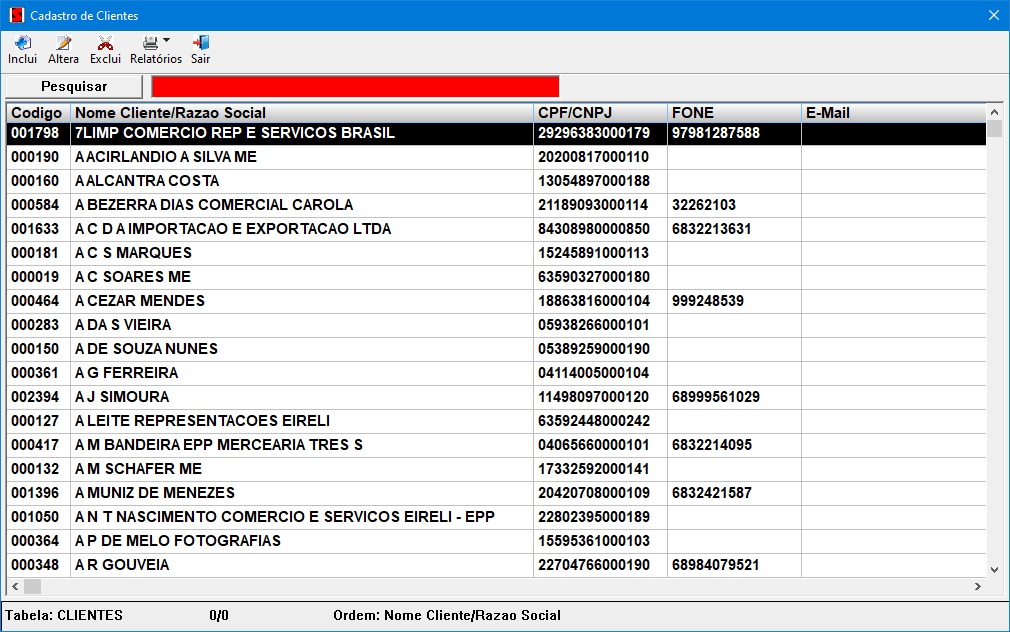Screen dimensions: 1010x632
Task: Select row A C D A IMPORTACAO E EXPORTACAO LTDA
Action: tap(496, 229)
